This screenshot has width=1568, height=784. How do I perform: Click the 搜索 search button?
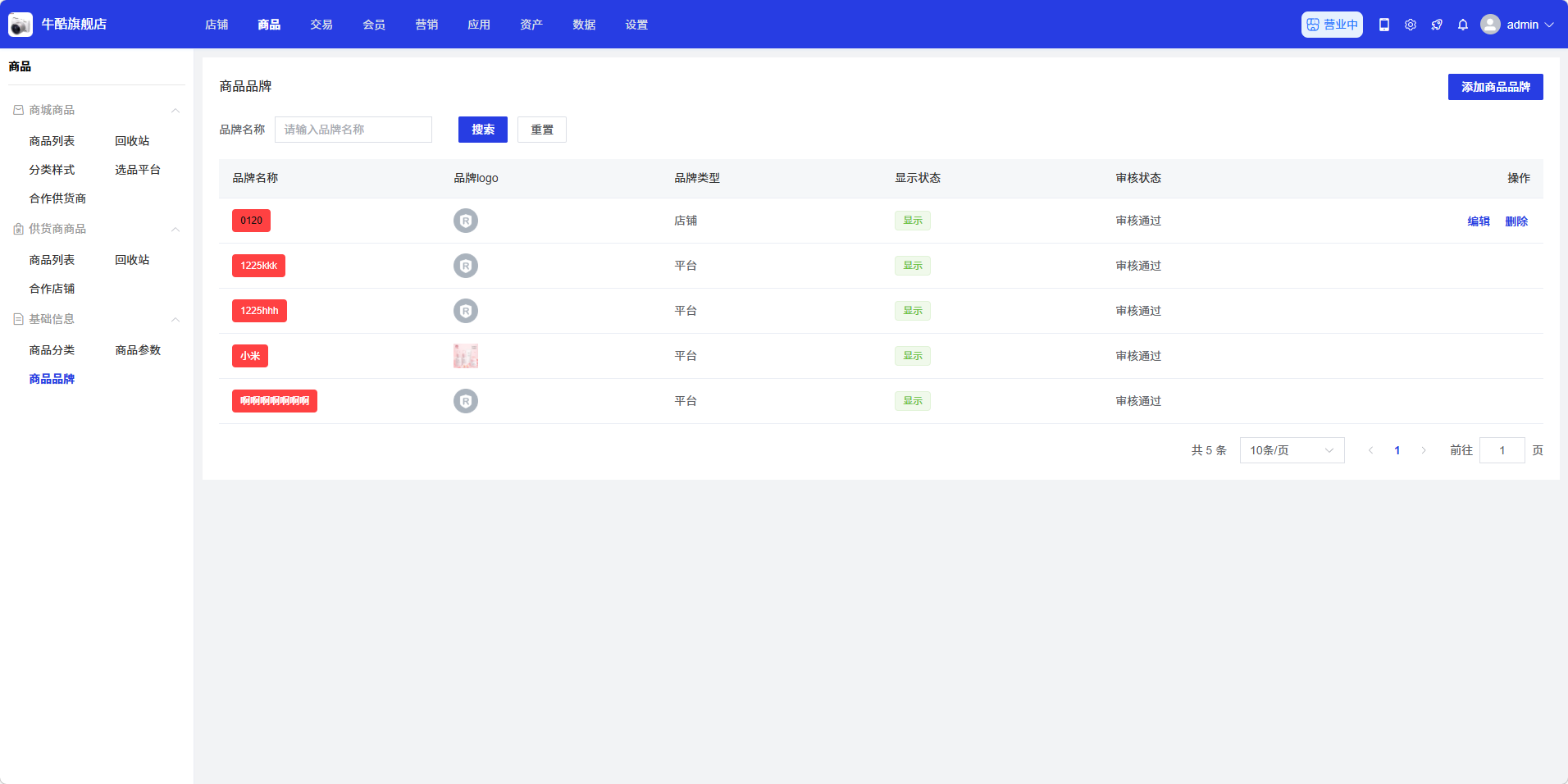coord(483,130)
